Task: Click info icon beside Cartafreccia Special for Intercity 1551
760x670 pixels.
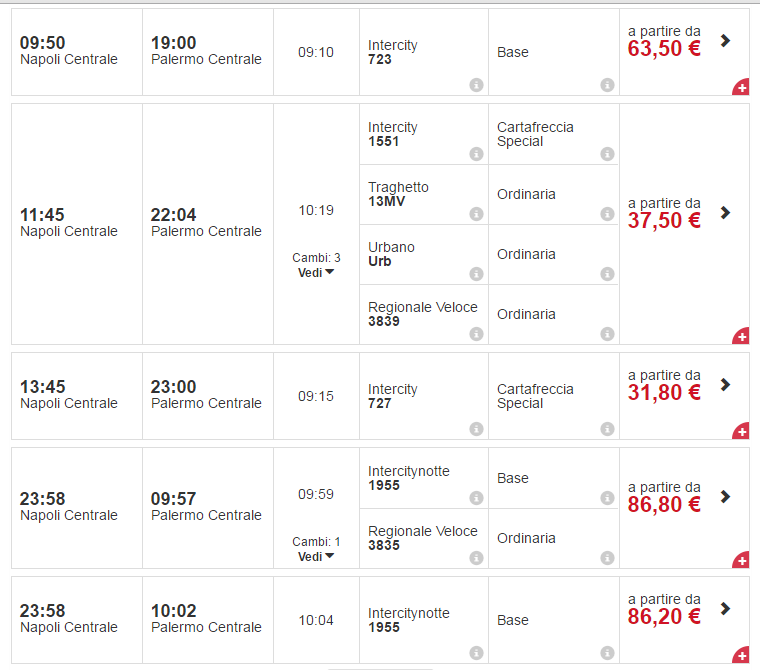Action: tap(607, 154)
